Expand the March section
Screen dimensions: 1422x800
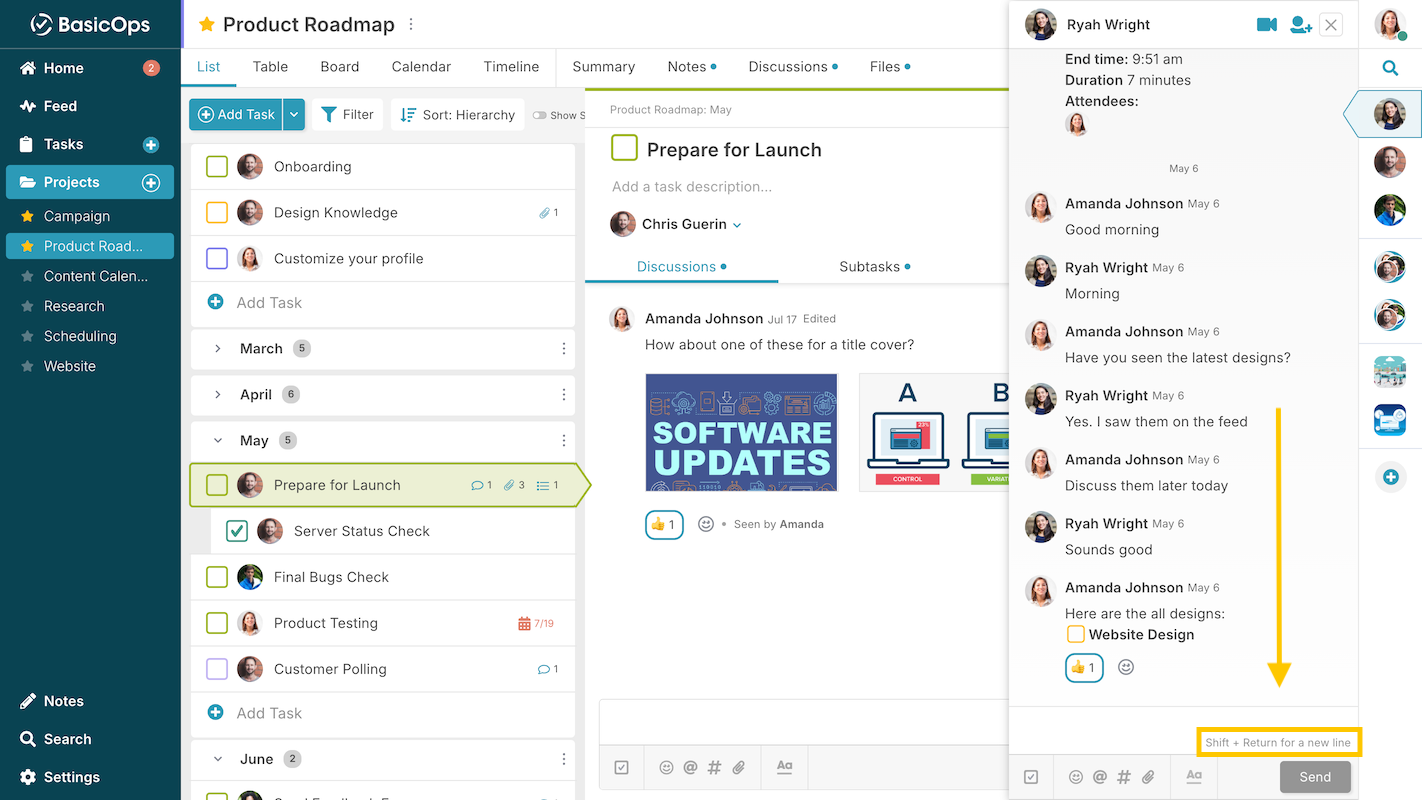click(x=218, y=349)
